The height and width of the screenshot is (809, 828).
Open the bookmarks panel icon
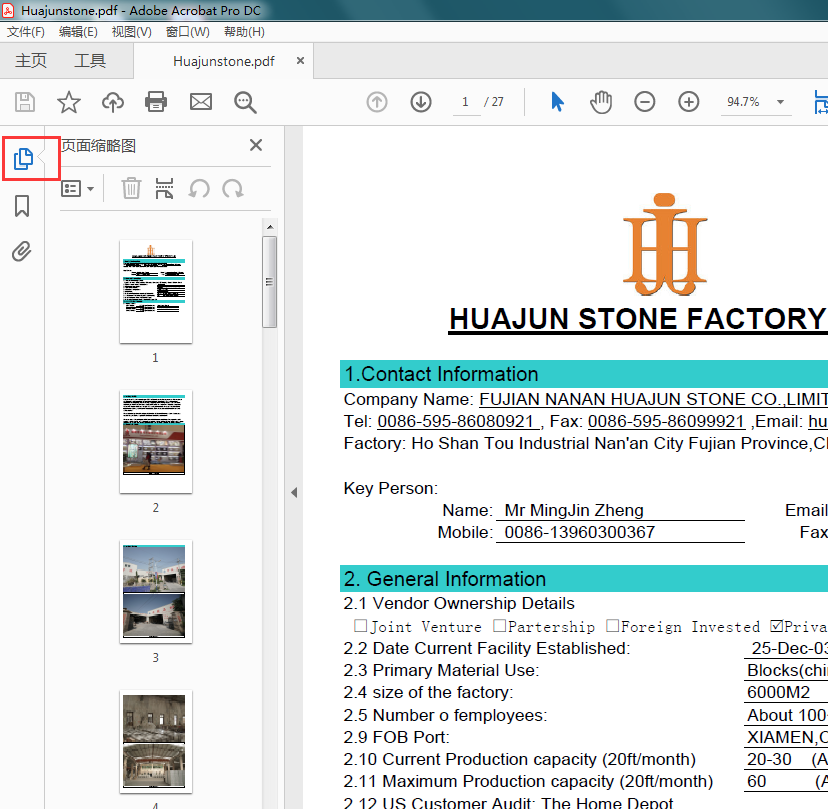(22, 206)
